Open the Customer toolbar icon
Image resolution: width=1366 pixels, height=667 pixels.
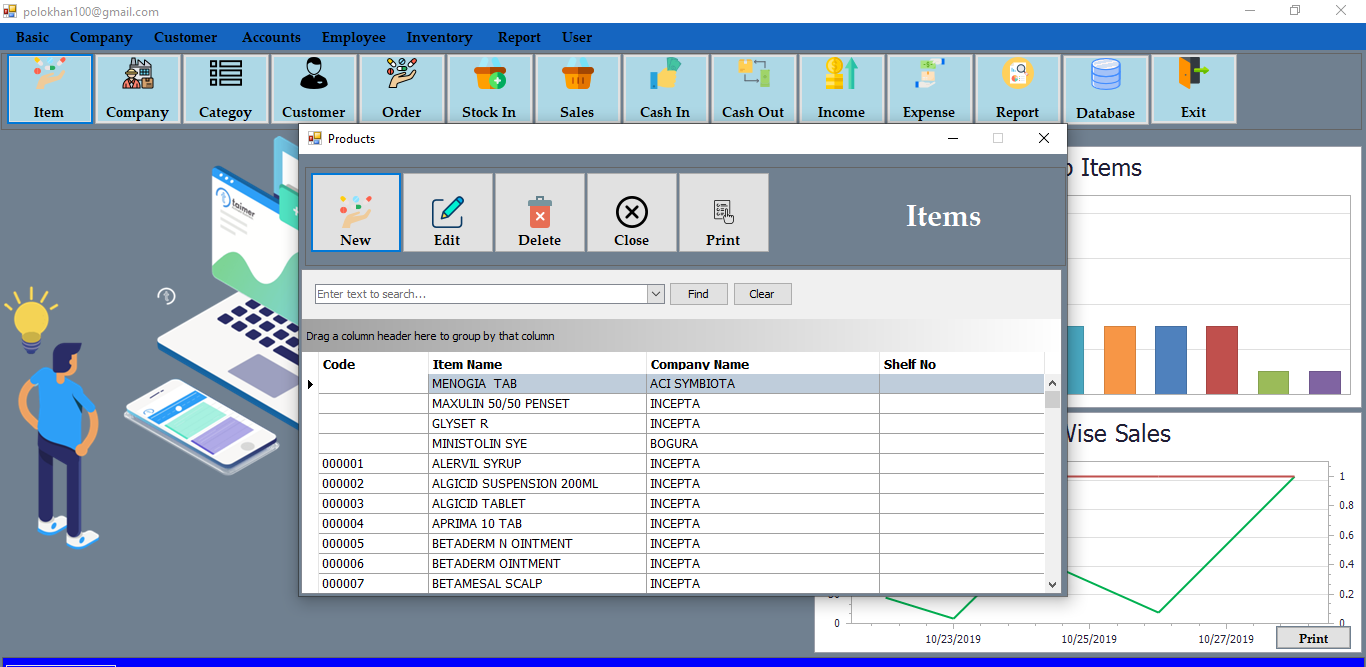tap(313, 89)
